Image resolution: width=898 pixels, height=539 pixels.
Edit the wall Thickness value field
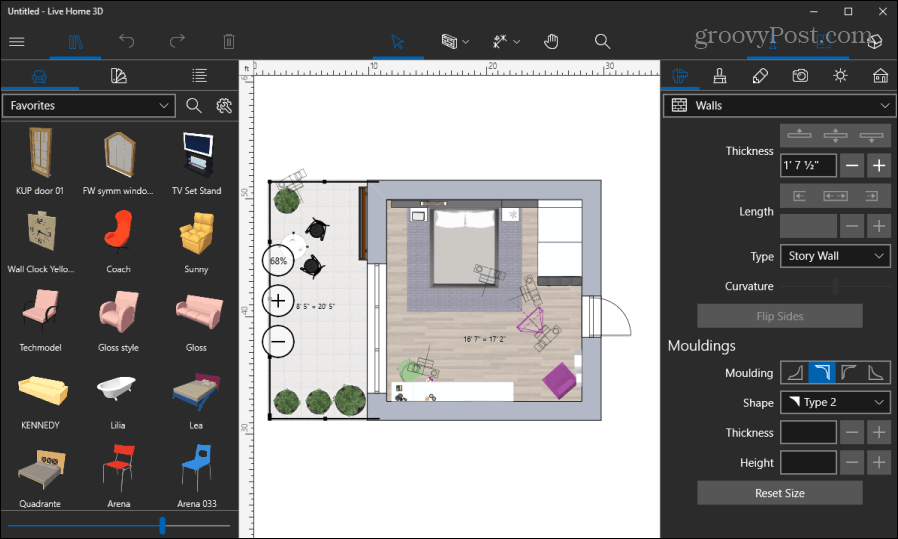[808, 166]
